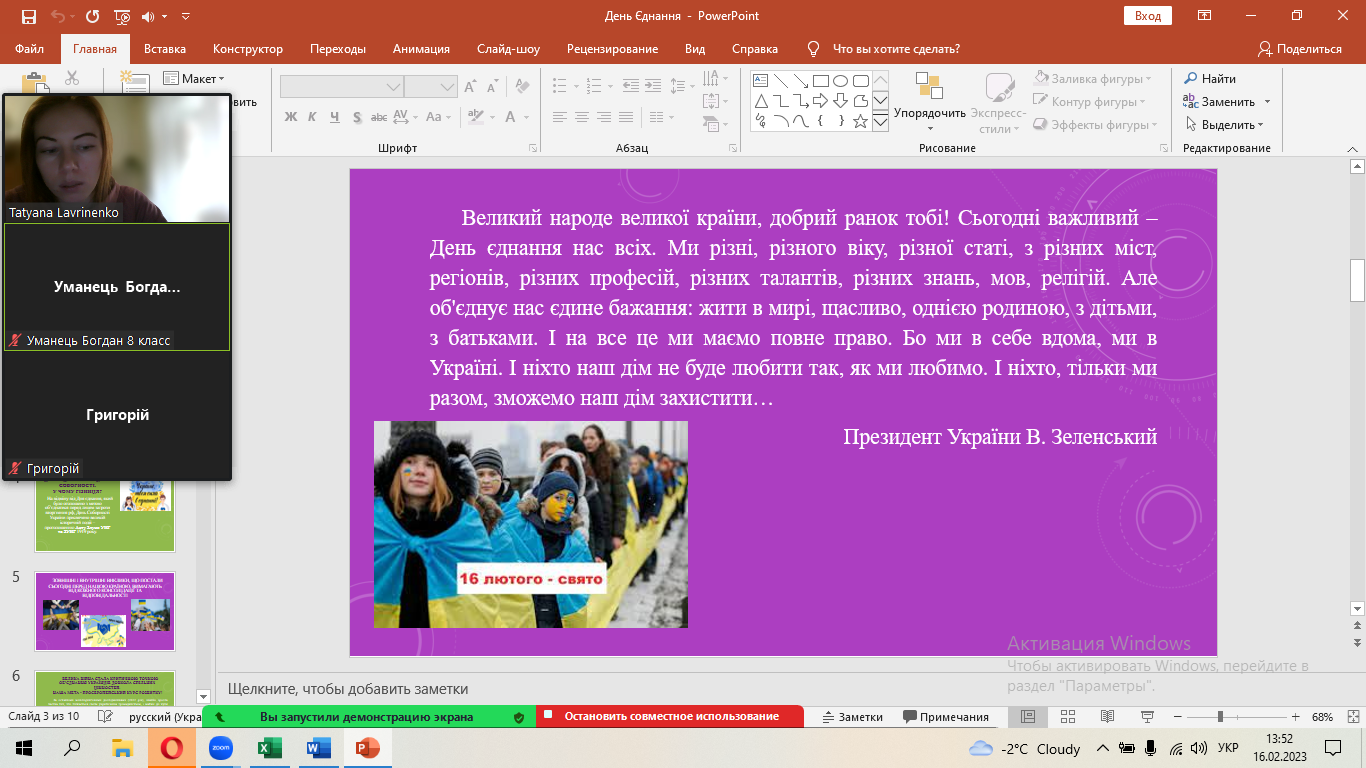Stop screen sharing (Остановить совместное использование)
Image resolution: width=1366 pixels, height=768 pixels.
pos(670,717)
